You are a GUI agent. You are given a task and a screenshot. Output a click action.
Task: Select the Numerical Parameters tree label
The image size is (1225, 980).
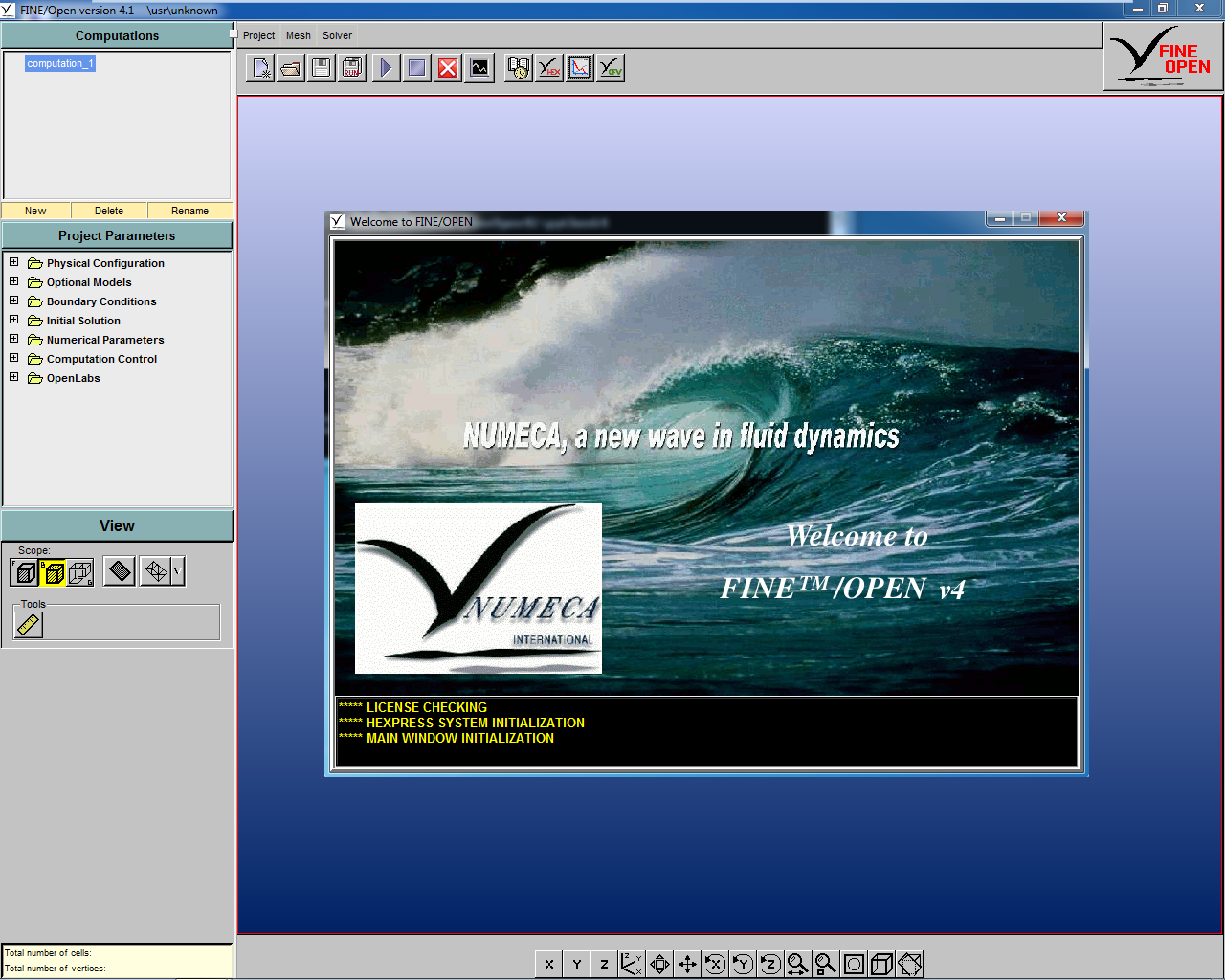(105, 340)
